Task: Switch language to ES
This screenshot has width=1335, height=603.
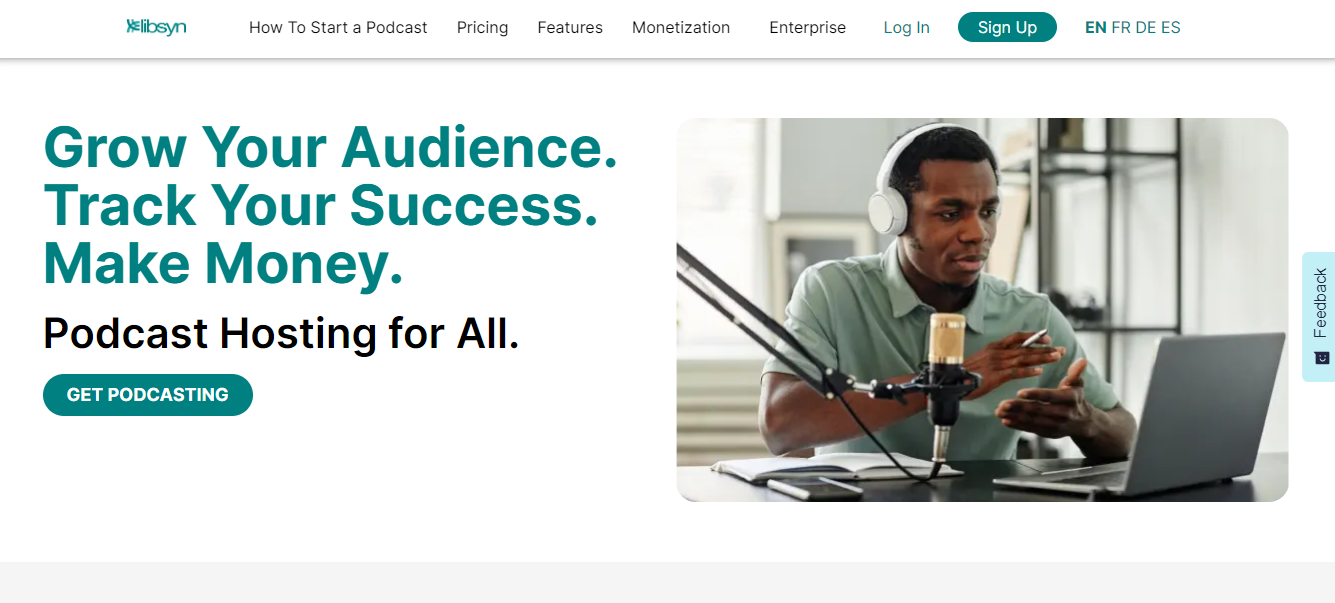Action: [x=1170, y=27]
